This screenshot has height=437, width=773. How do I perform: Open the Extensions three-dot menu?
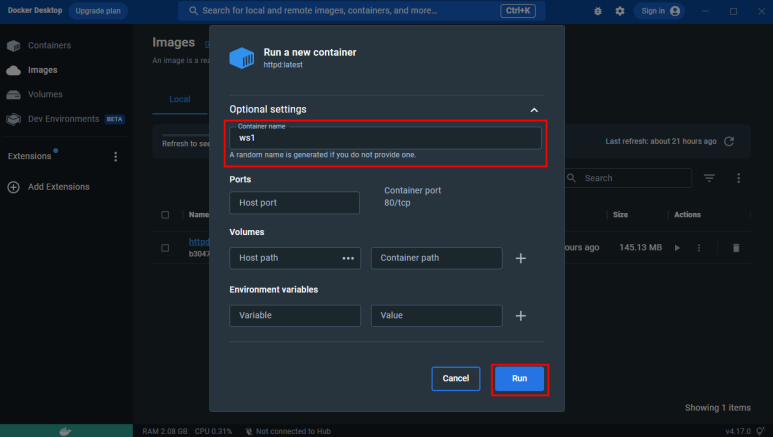pyautogui.click(x=115, y=156)
